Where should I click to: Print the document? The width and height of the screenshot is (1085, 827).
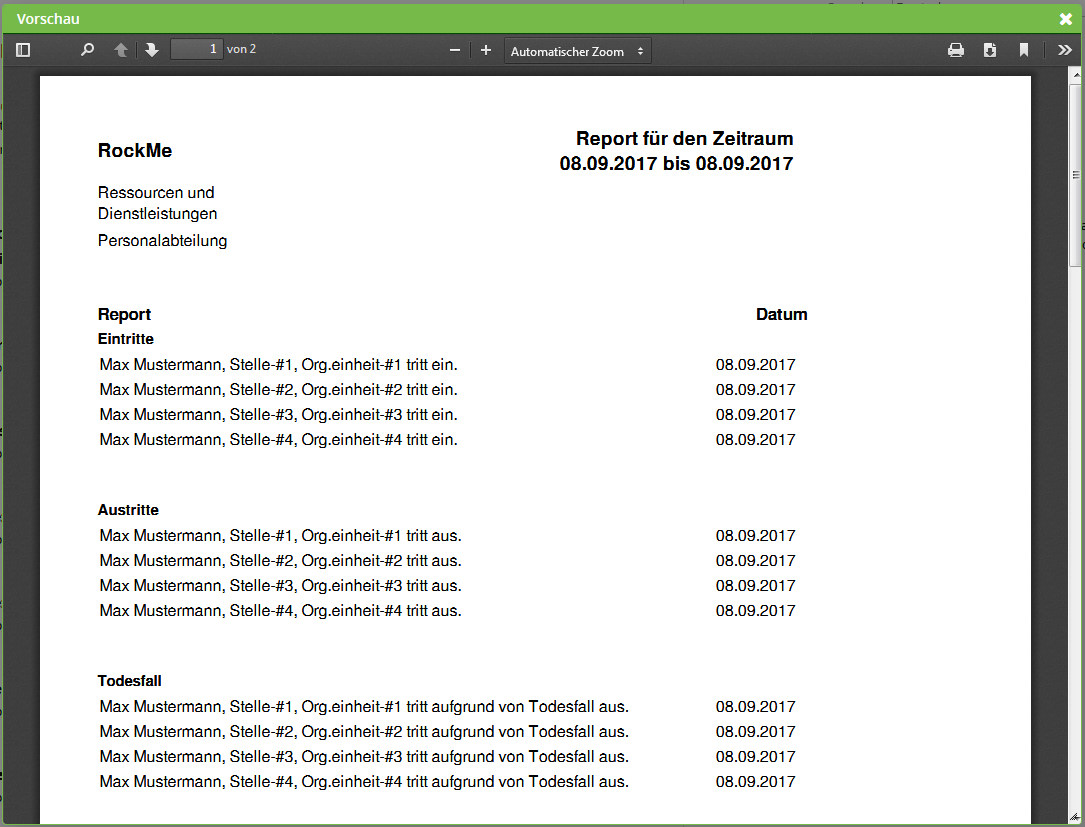pyautogui.click(x=956, y=50)
